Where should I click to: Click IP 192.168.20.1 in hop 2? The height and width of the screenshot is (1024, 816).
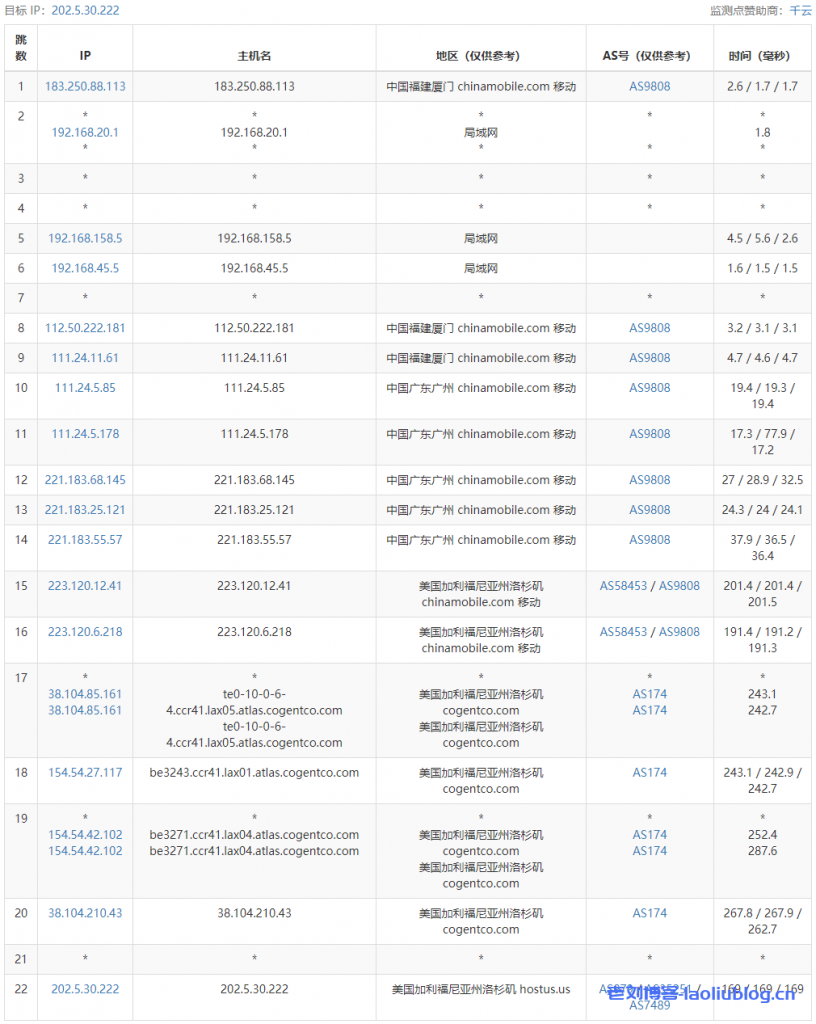click(x=85, y=132)
